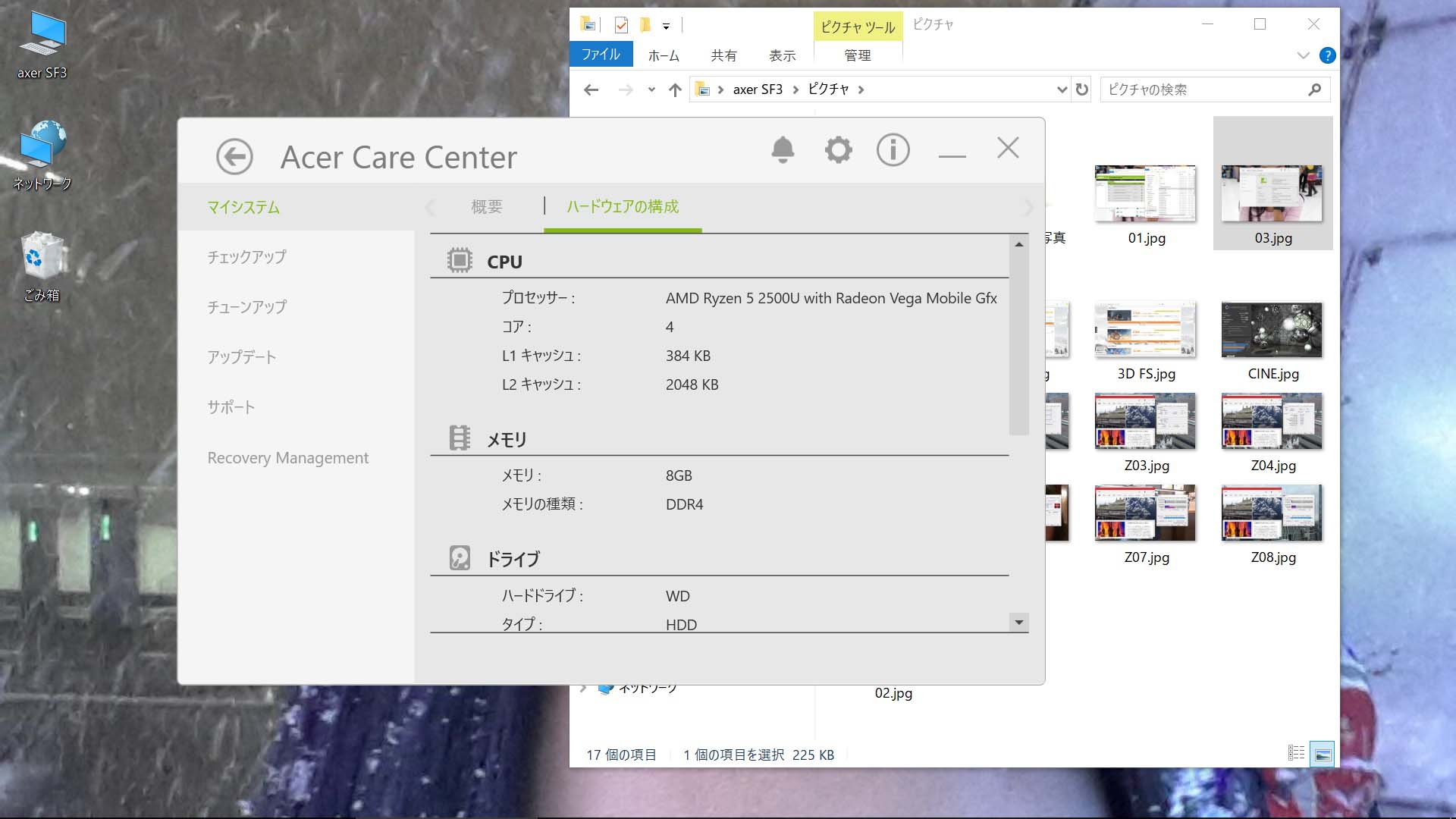
Task: Select チェックアップ in the sidebar
Action: 246,257
